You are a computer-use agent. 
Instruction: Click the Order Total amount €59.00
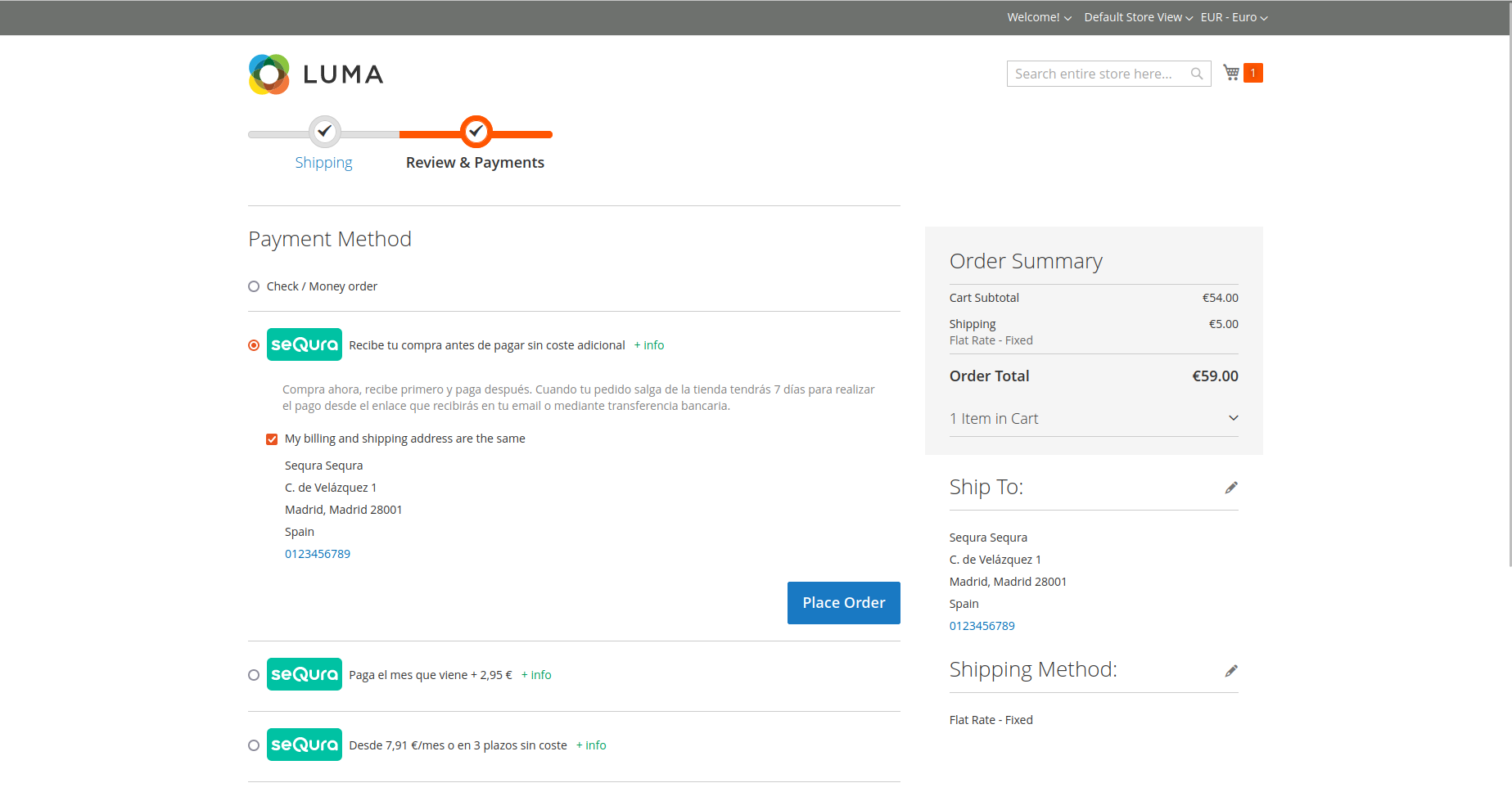[x=1215, y=376]
